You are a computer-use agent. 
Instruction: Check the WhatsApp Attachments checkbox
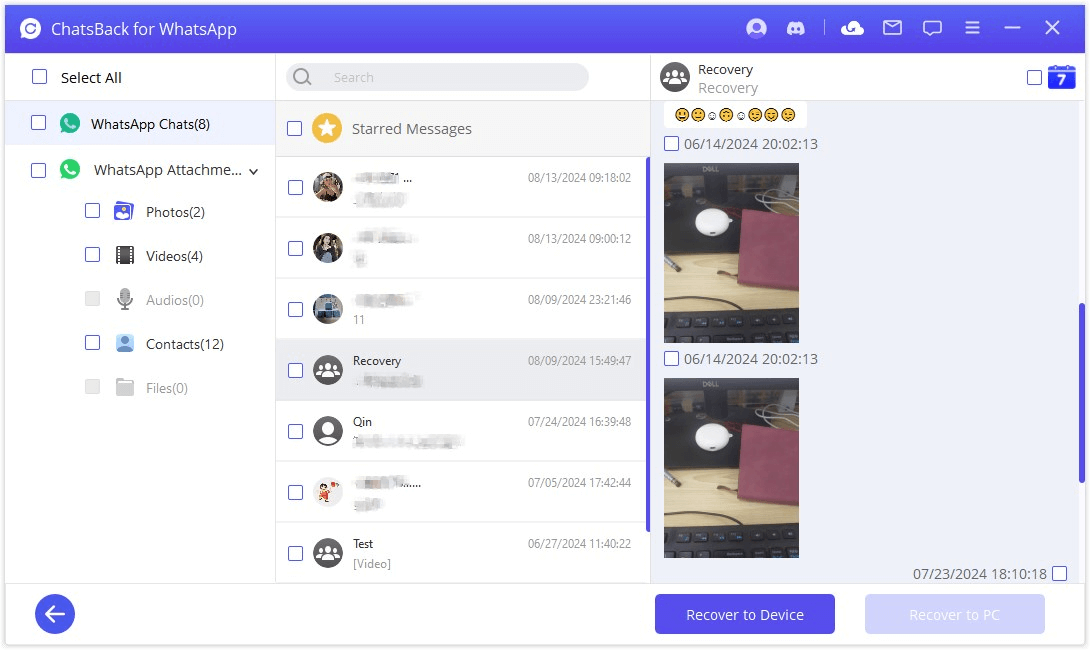coord(38,170)
